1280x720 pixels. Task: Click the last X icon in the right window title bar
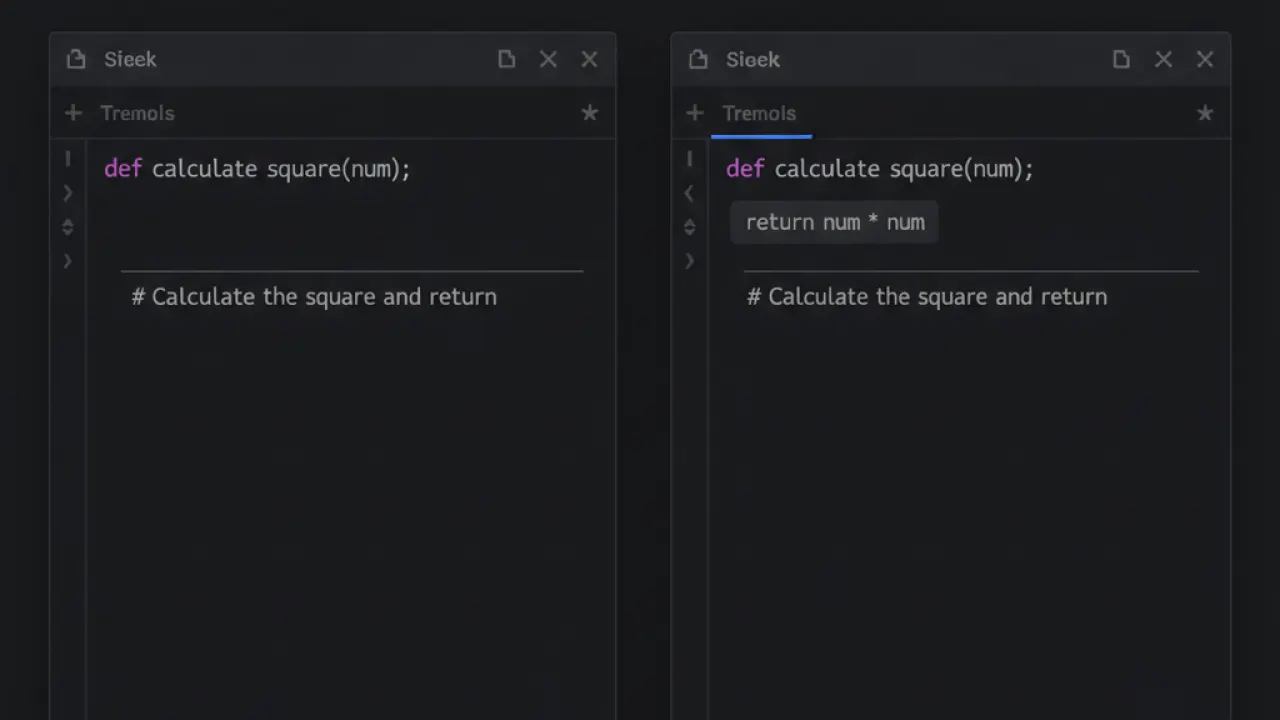(x=1205, y=59)
